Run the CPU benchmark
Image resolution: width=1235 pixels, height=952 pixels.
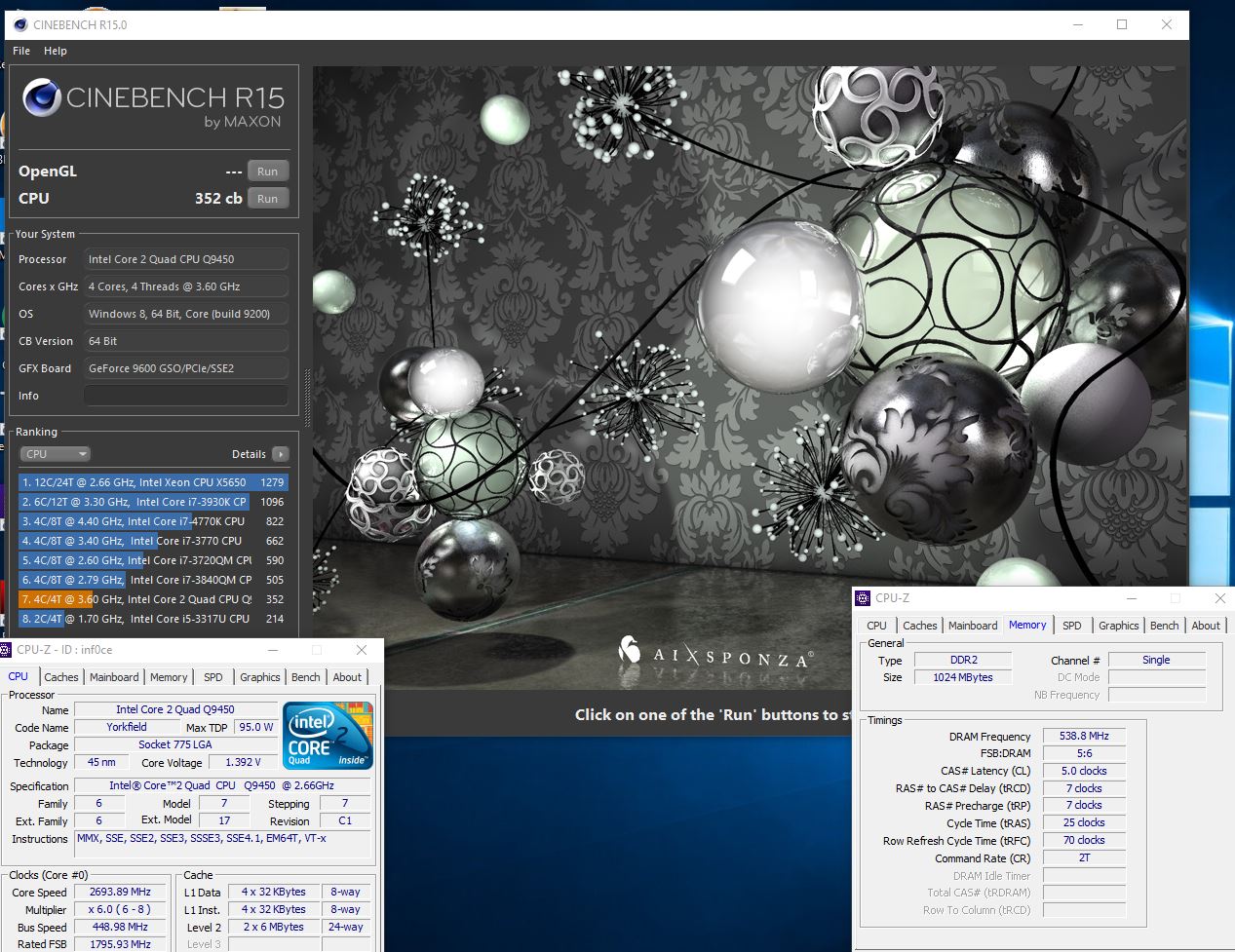pos(268,199)
